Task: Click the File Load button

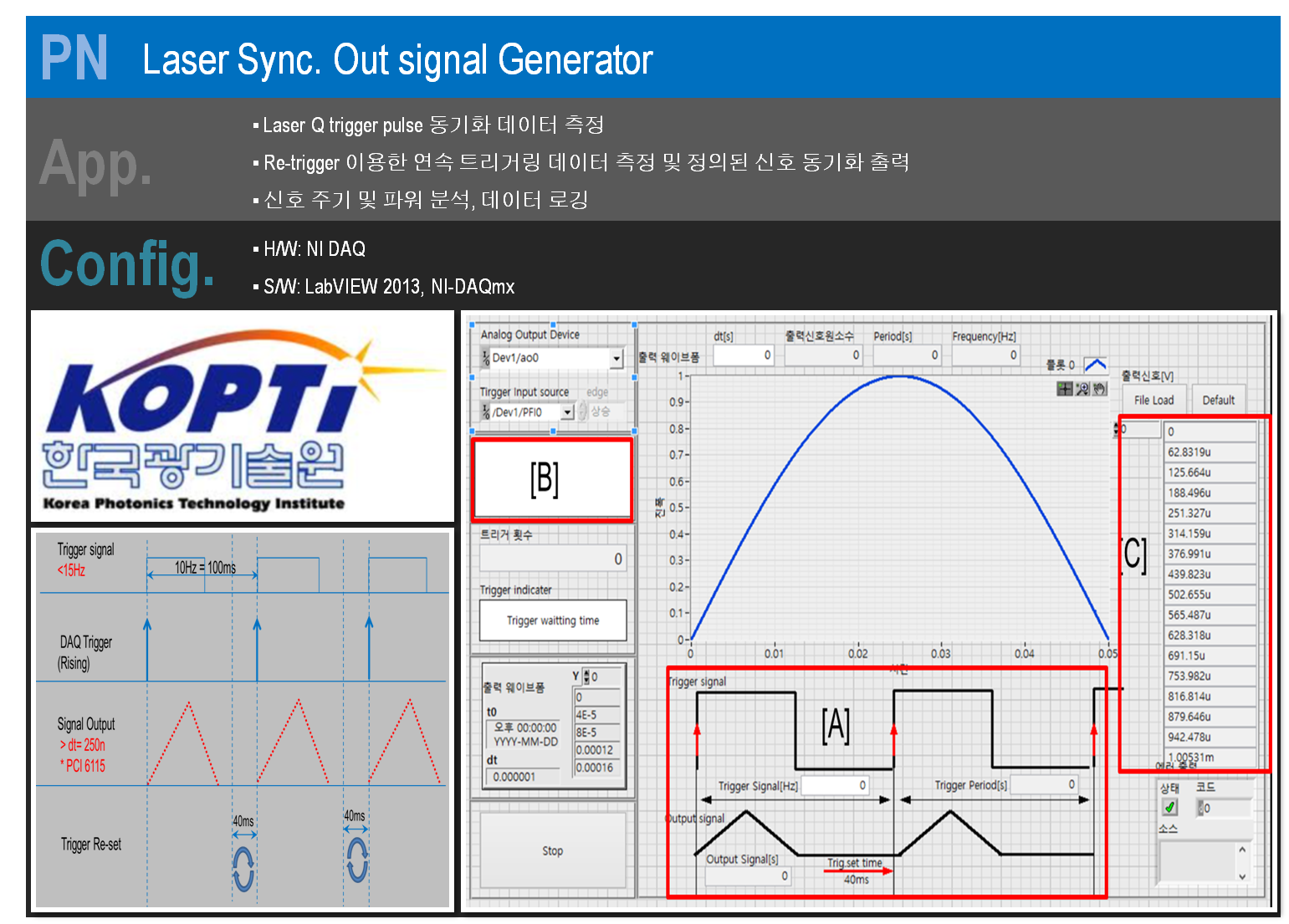Action: point(1153,401)
